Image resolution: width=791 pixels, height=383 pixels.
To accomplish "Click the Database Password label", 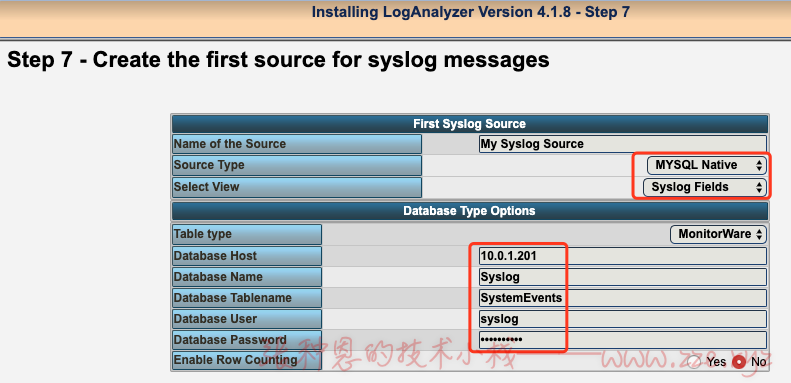I will point(247,340).
